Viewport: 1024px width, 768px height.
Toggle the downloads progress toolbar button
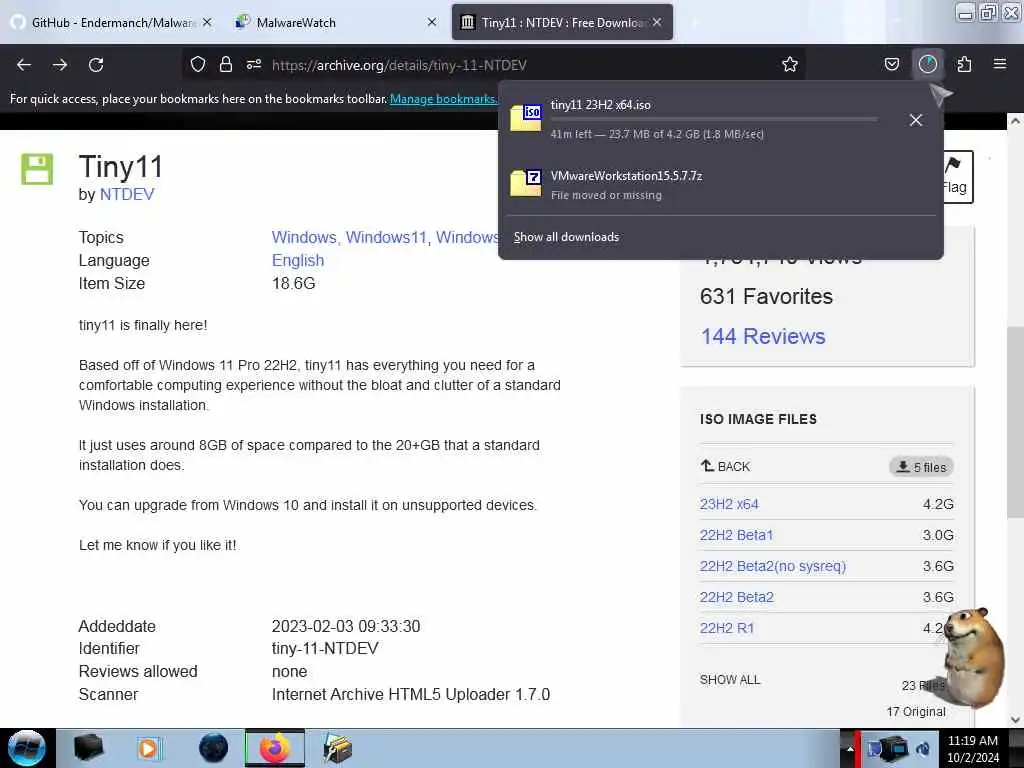(x=928, y=64)
